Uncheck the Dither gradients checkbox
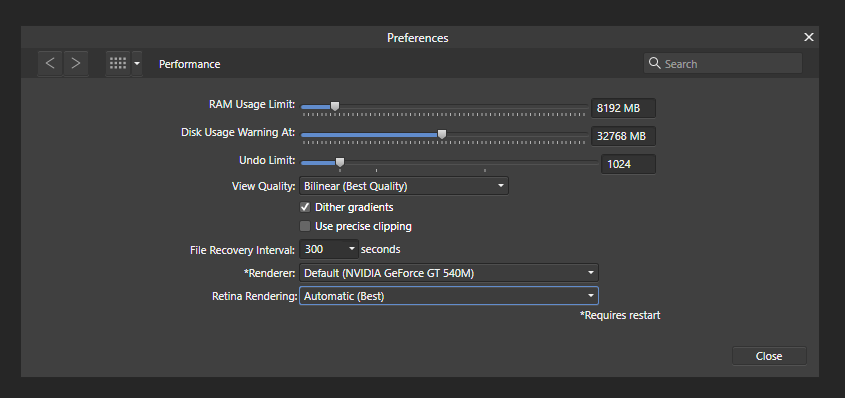 (305, 207)
